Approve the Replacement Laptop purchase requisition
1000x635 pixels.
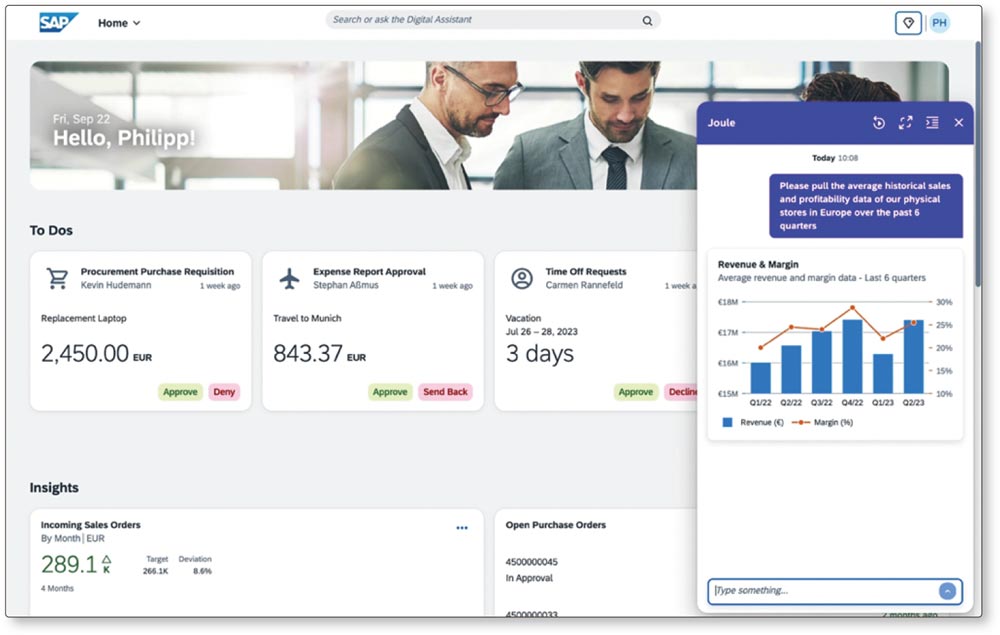click(179, 392)
